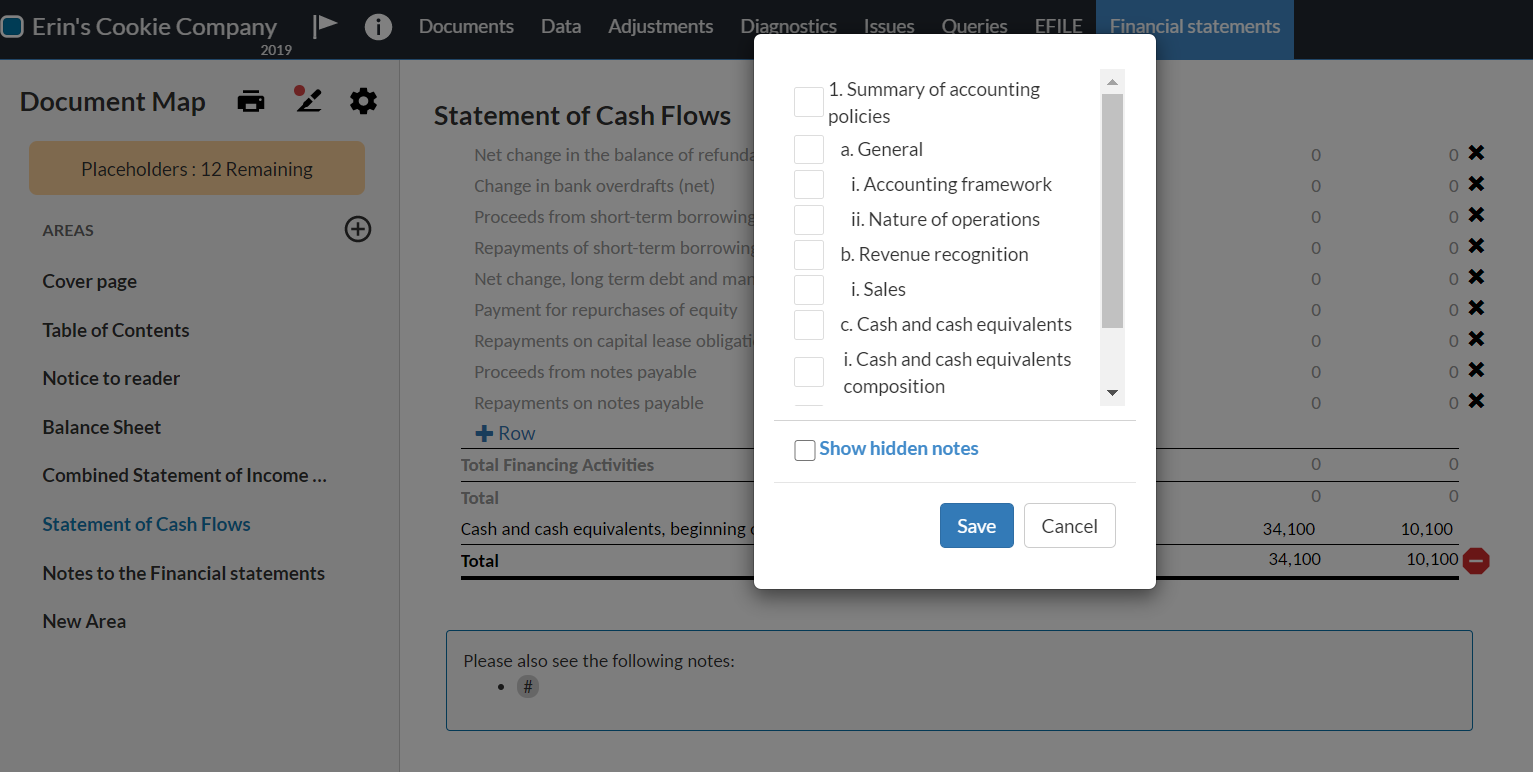Open Document Map settings gear
The height and width of the screenshot is (772, 1533).
tap(363, 101)
